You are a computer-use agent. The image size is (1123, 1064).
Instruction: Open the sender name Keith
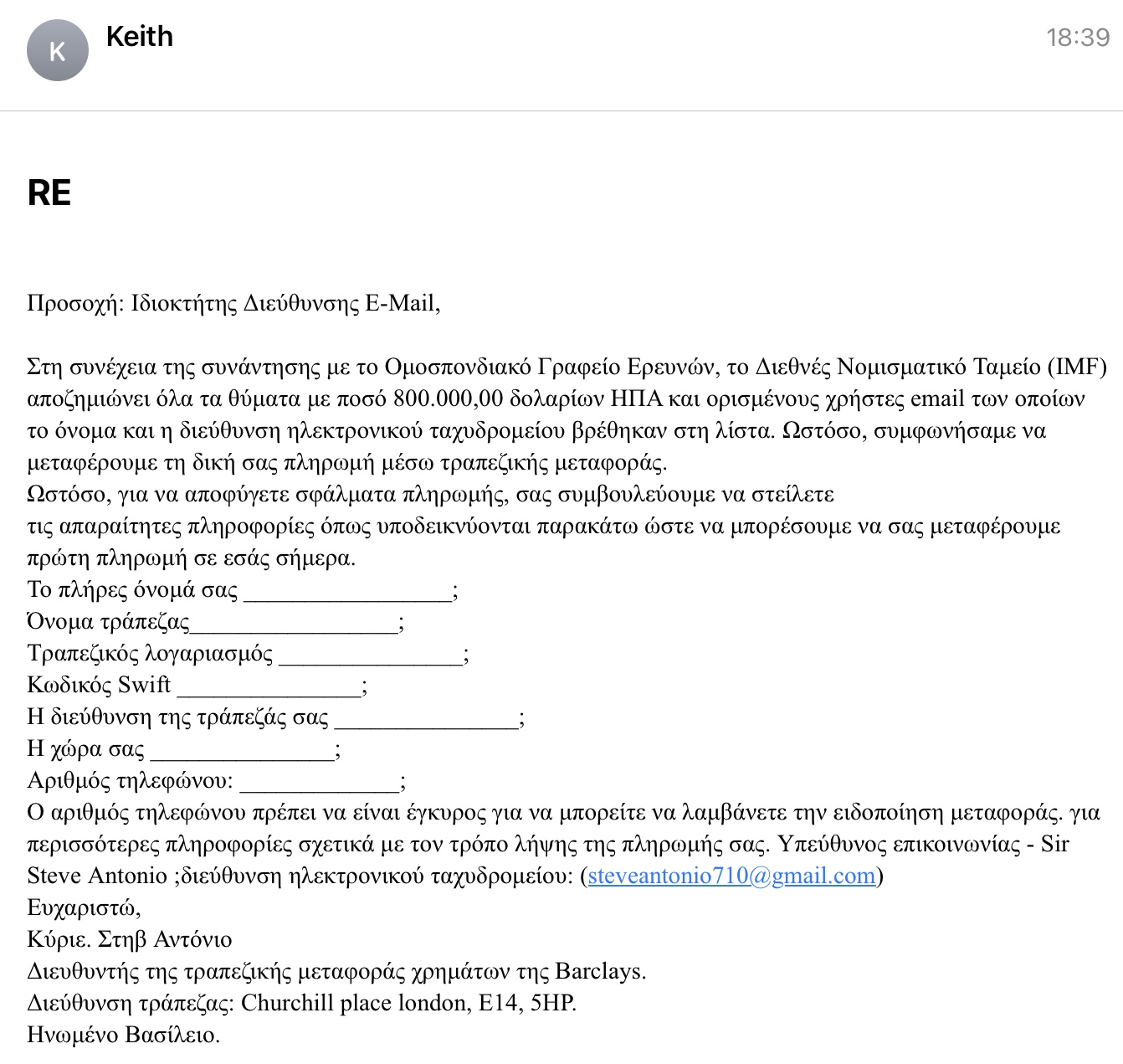tap(140, 37)
